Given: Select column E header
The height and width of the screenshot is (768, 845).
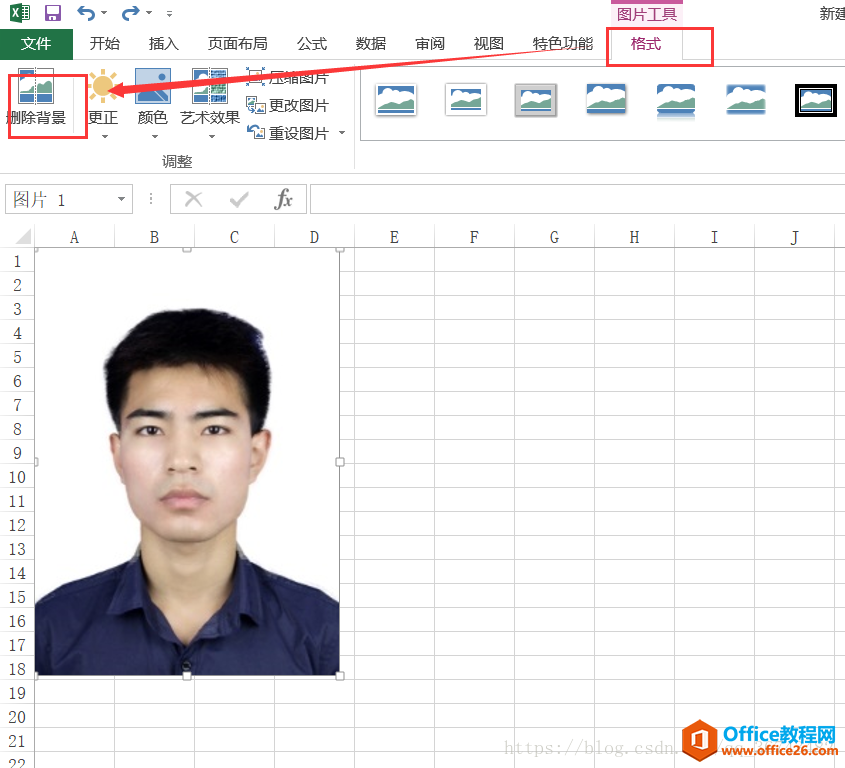Looking at the screenshot, I should pos(394,237).
